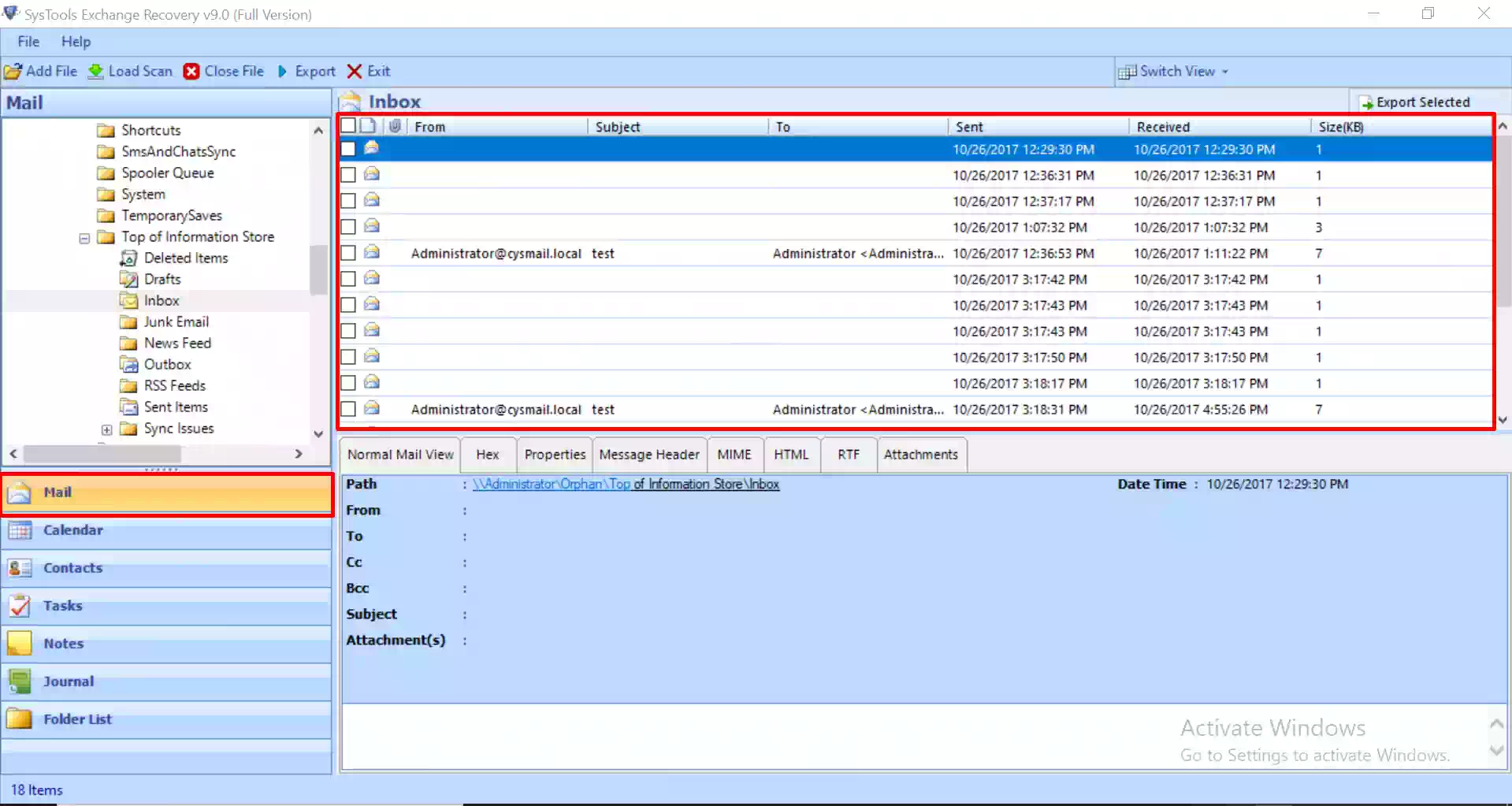Switch to the Message Header tab

tap(649, 455)
